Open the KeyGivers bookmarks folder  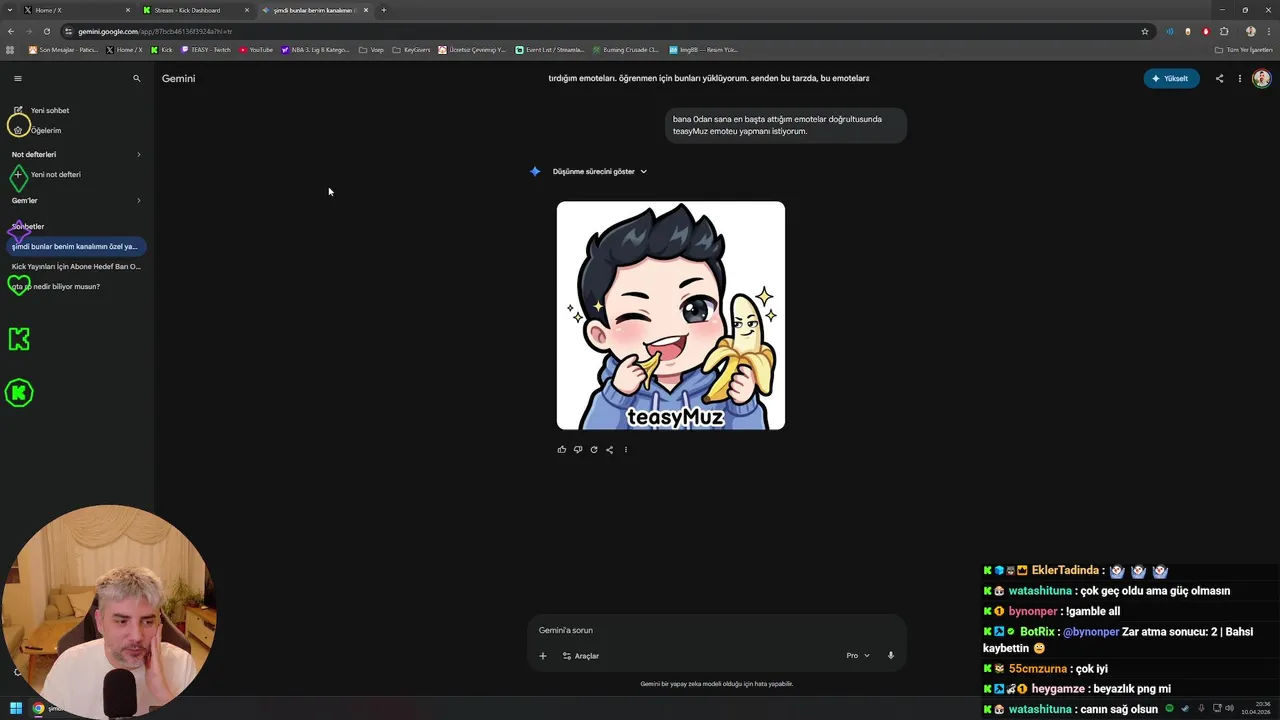coord(411,49)
